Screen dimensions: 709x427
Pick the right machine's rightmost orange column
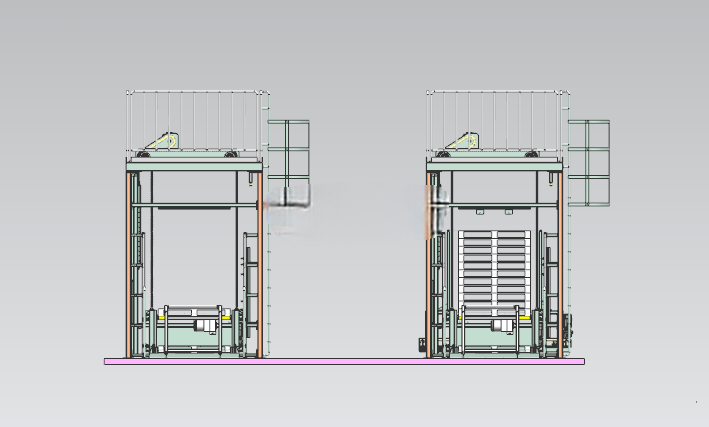[x=560, y=265]
